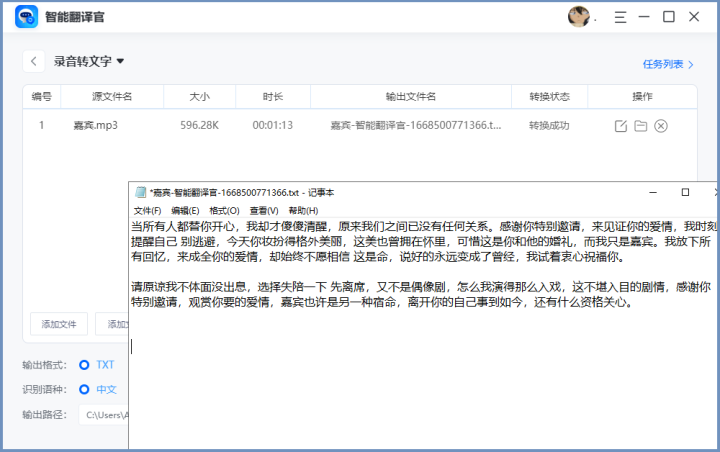Open the 查看(V) menu in Notepad
The width and height of the screenshot is (720, 452).
(264, 211)
